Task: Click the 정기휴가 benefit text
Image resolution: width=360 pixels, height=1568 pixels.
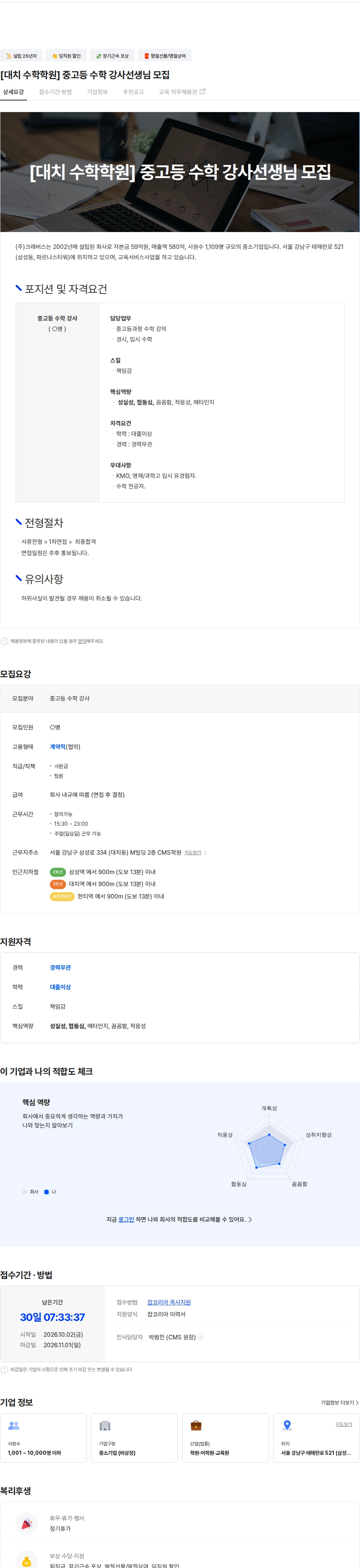Action: 60,1528
